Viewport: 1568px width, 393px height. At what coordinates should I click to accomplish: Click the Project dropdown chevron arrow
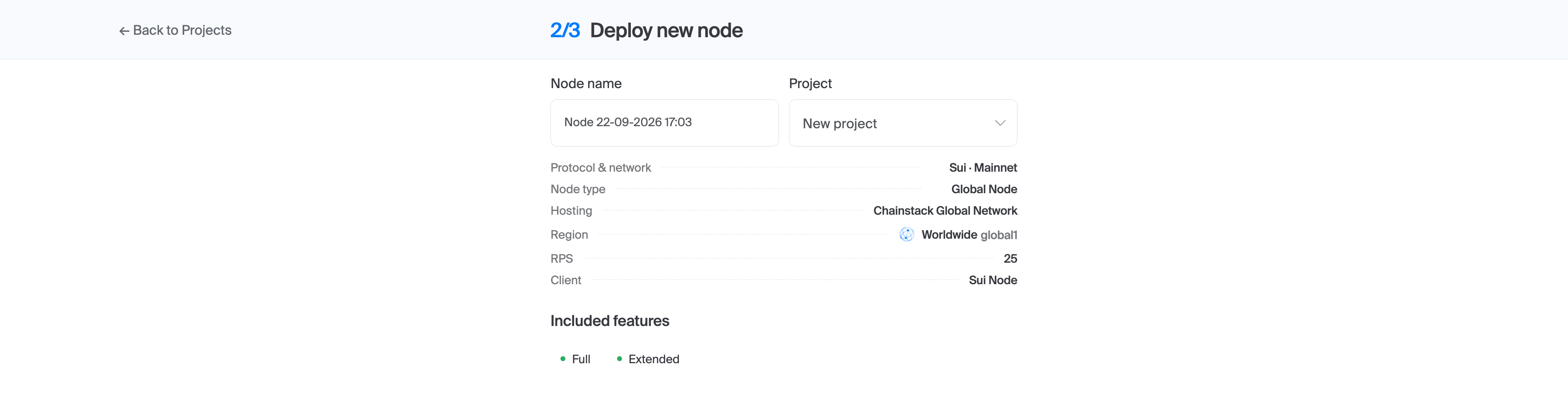pos(1000,123)
